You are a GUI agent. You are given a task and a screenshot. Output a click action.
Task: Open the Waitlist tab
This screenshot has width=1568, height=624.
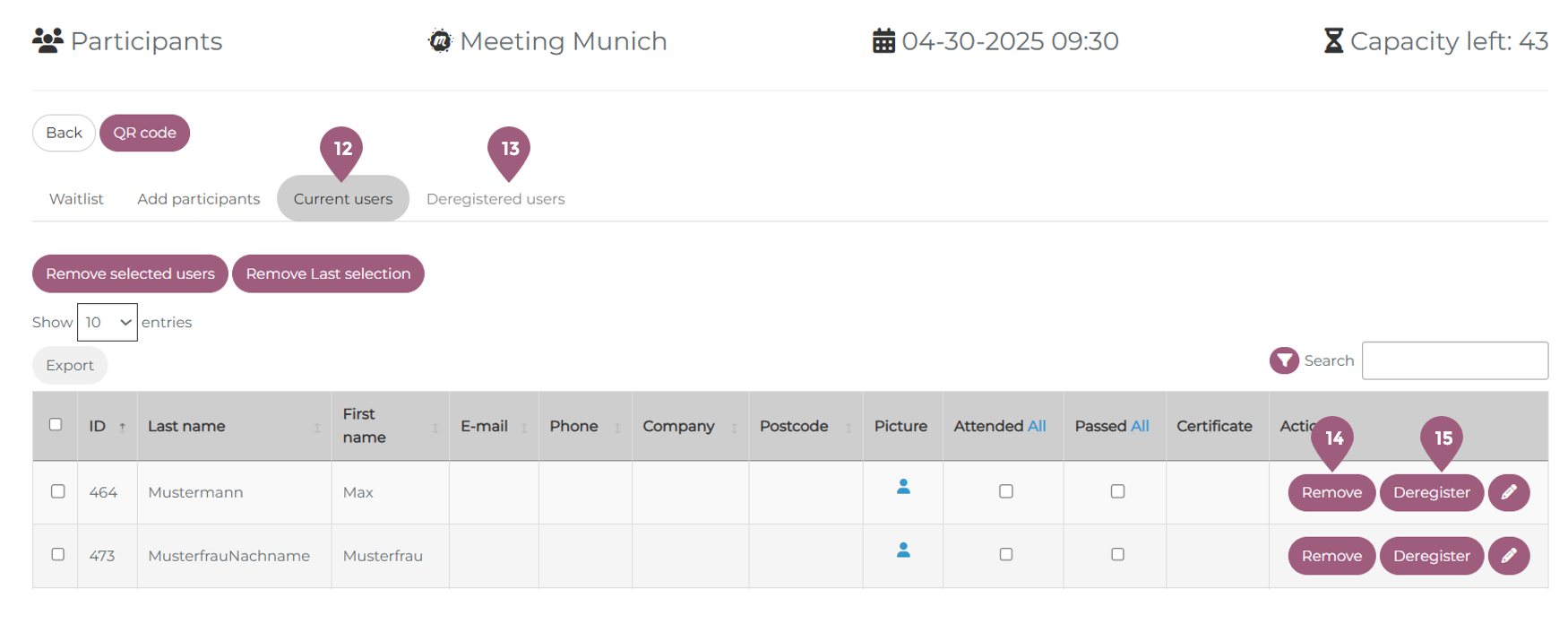tap(76, 199)
